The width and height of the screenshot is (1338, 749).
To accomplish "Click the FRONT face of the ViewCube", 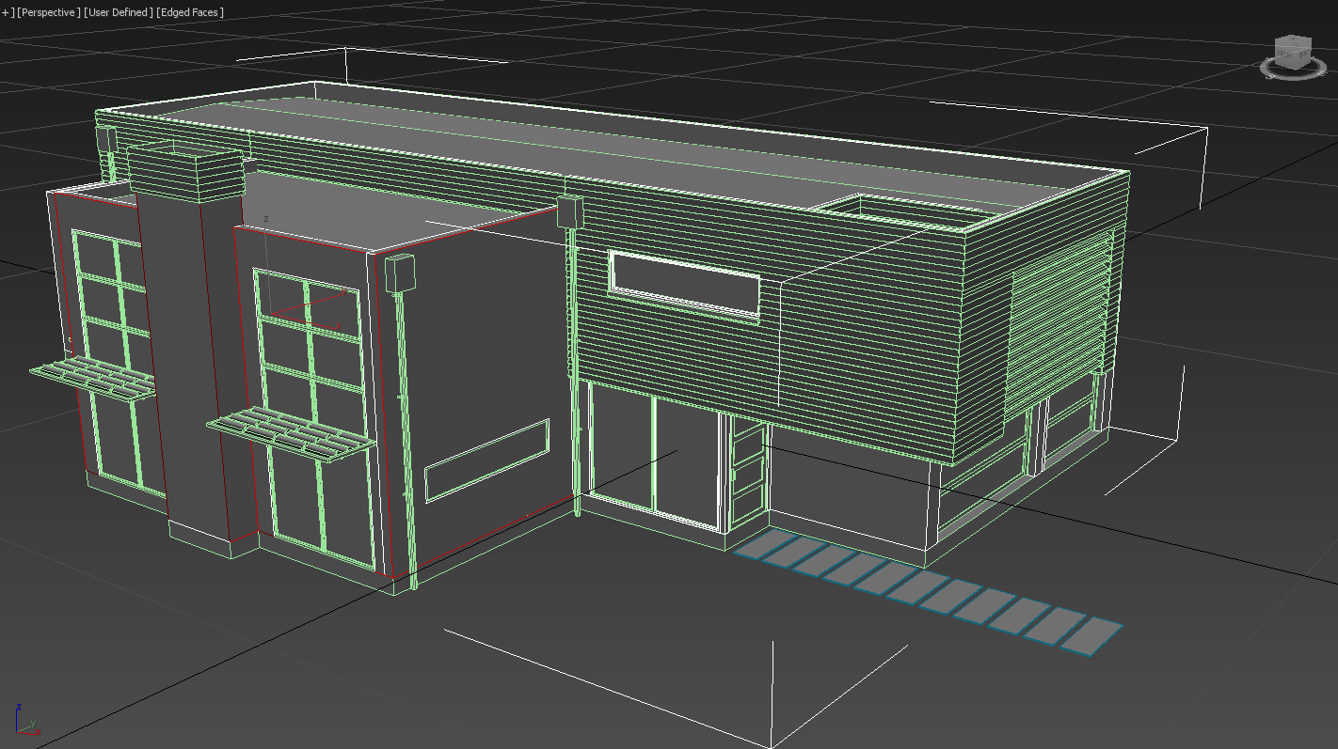I will point(1285,55).
